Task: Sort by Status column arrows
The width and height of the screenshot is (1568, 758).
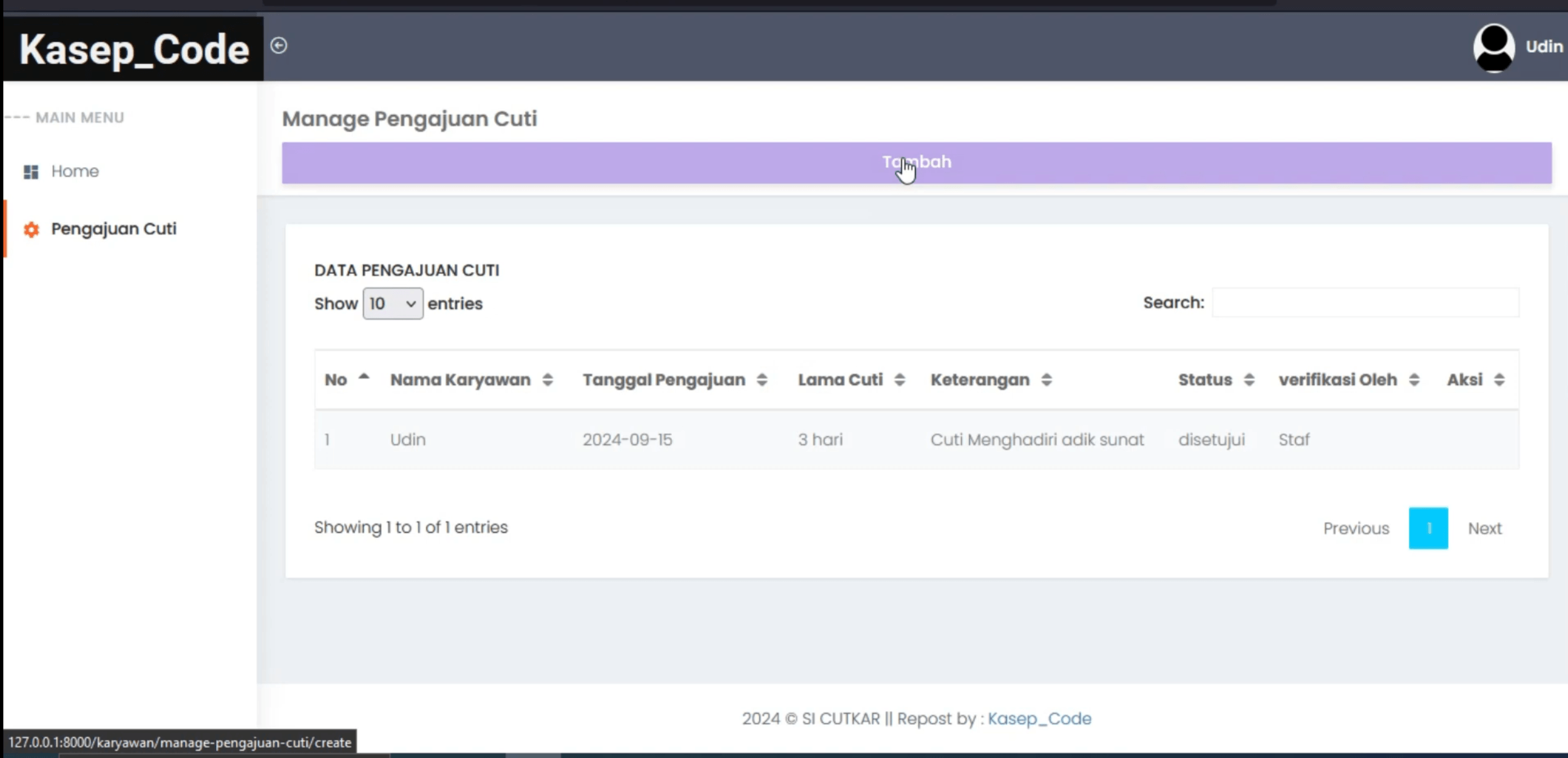Action: (x=1249, y=380)
